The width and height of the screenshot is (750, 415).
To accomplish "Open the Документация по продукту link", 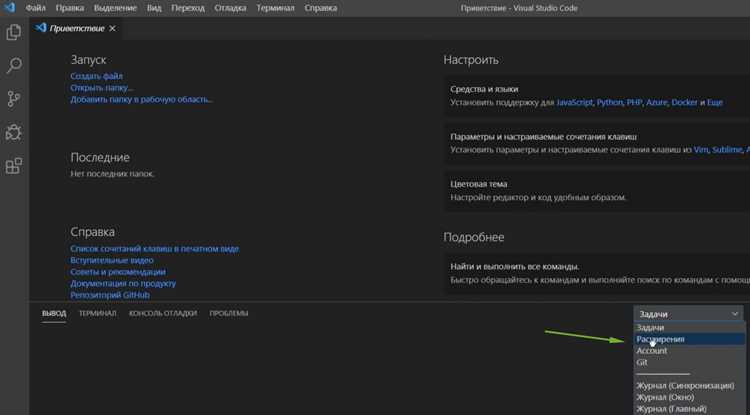I will click(x=123, y=284).
